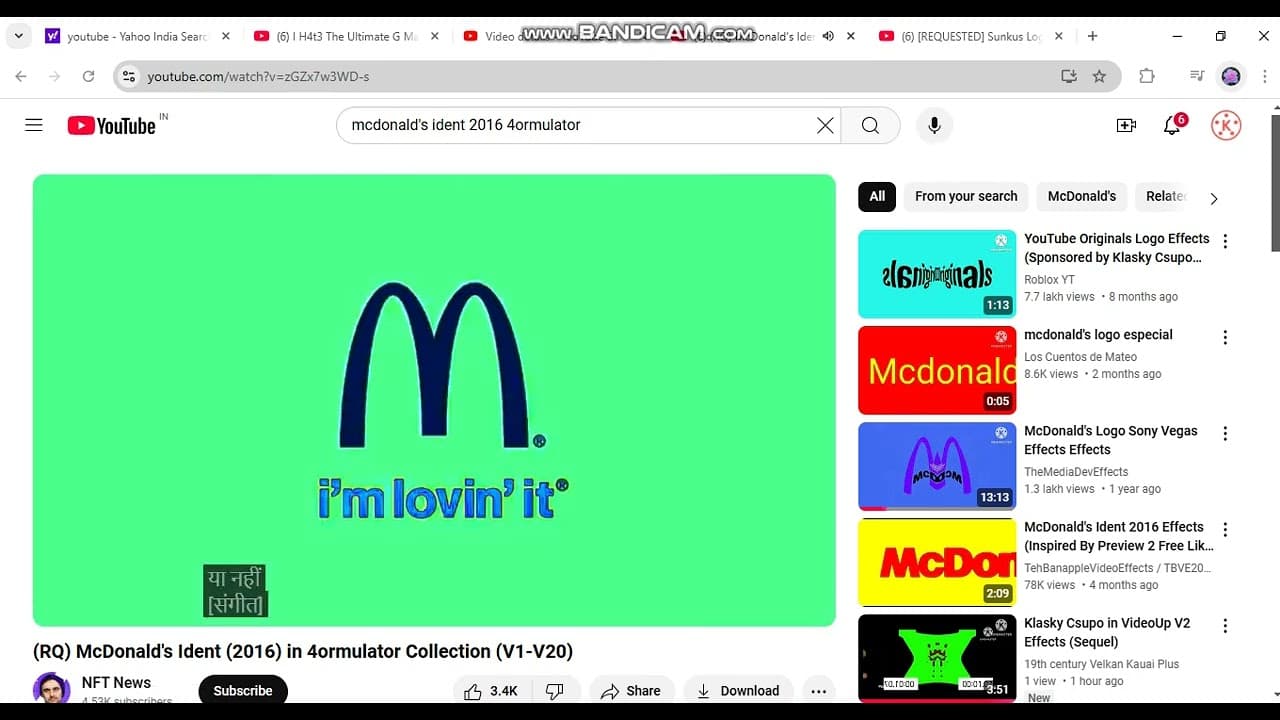The height and width of the screenshot is (720, 1280).
Task: View site information icon in address bar
Action: coord(127,76)
